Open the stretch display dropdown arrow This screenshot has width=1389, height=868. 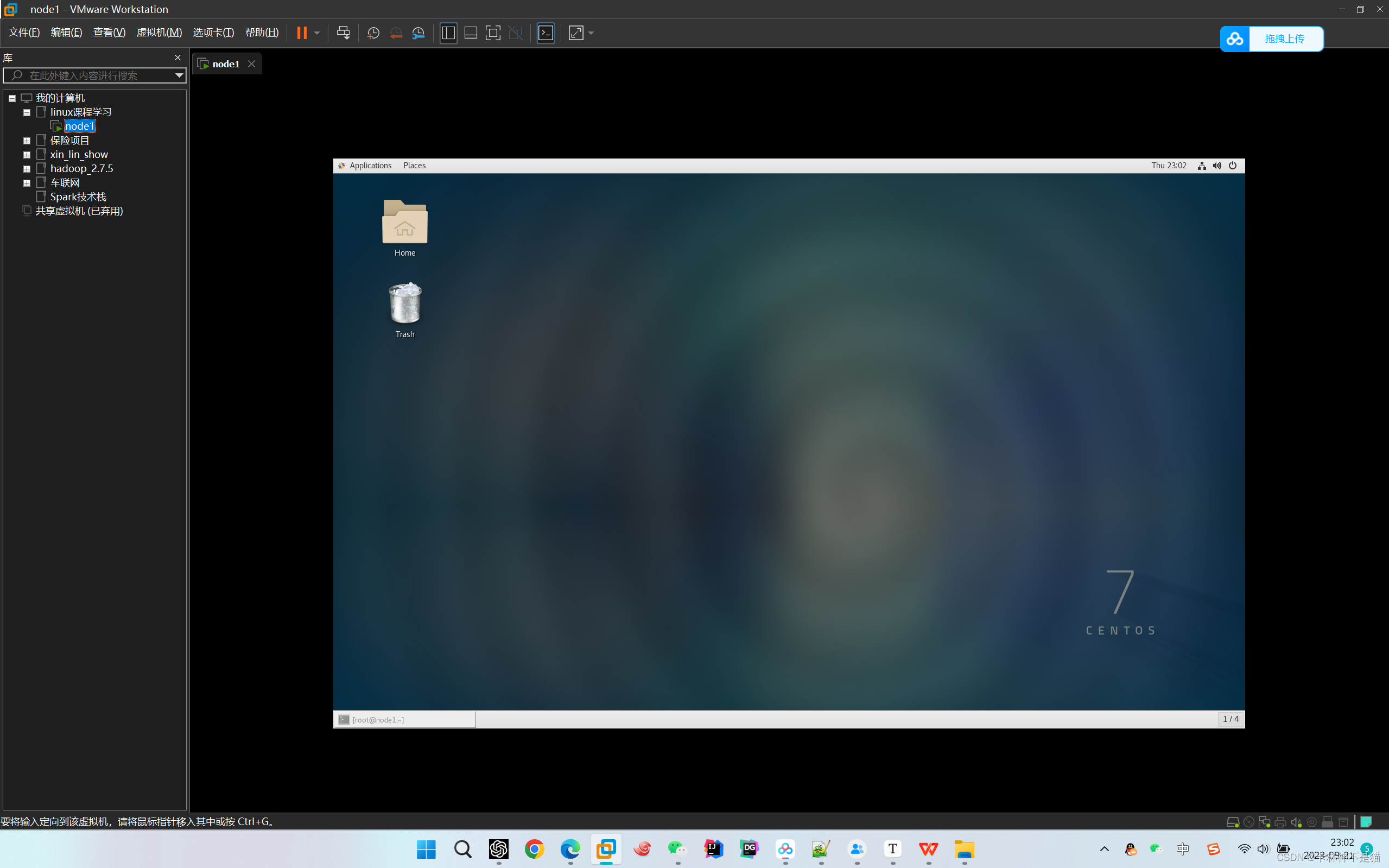tap(591, 33)
